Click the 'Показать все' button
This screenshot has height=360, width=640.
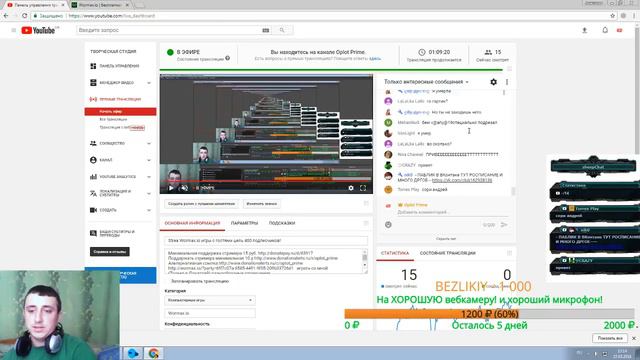pos(610,338)
